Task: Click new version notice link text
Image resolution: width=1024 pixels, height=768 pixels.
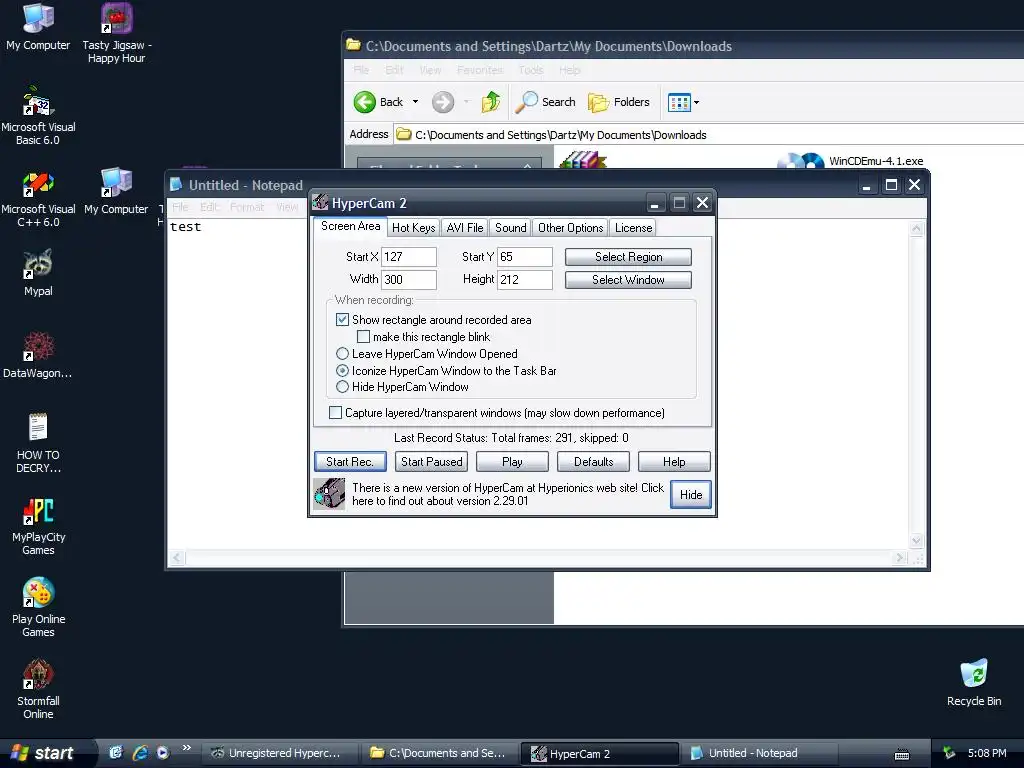Action: (x=507, y=494)
